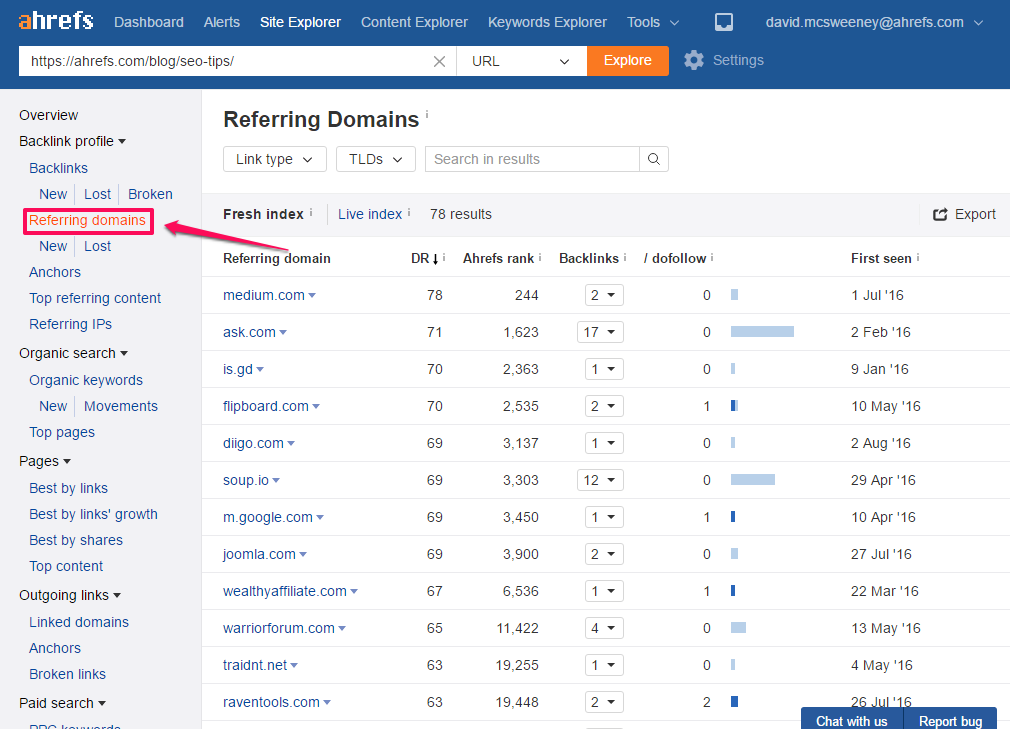Open the Alerts menu item

coord(222,23)
